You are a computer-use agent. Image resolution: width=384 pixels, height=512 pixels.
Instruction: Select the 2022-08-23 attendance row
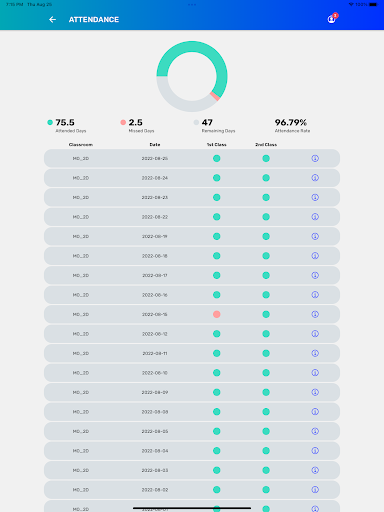pos(192,197)
